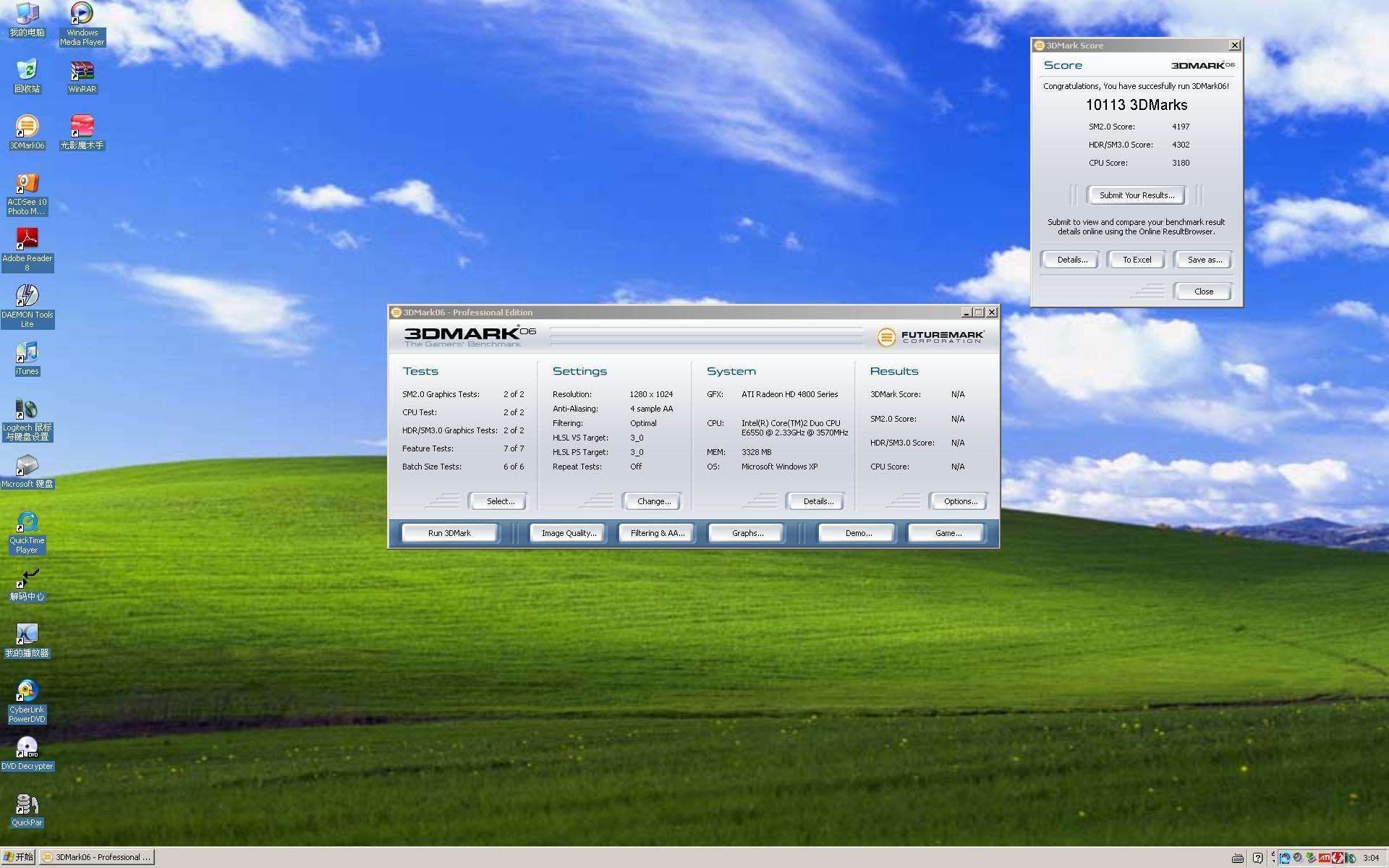Click Submit Your Results... button
Viewport: 1389px width, 868px height.
1137,195
